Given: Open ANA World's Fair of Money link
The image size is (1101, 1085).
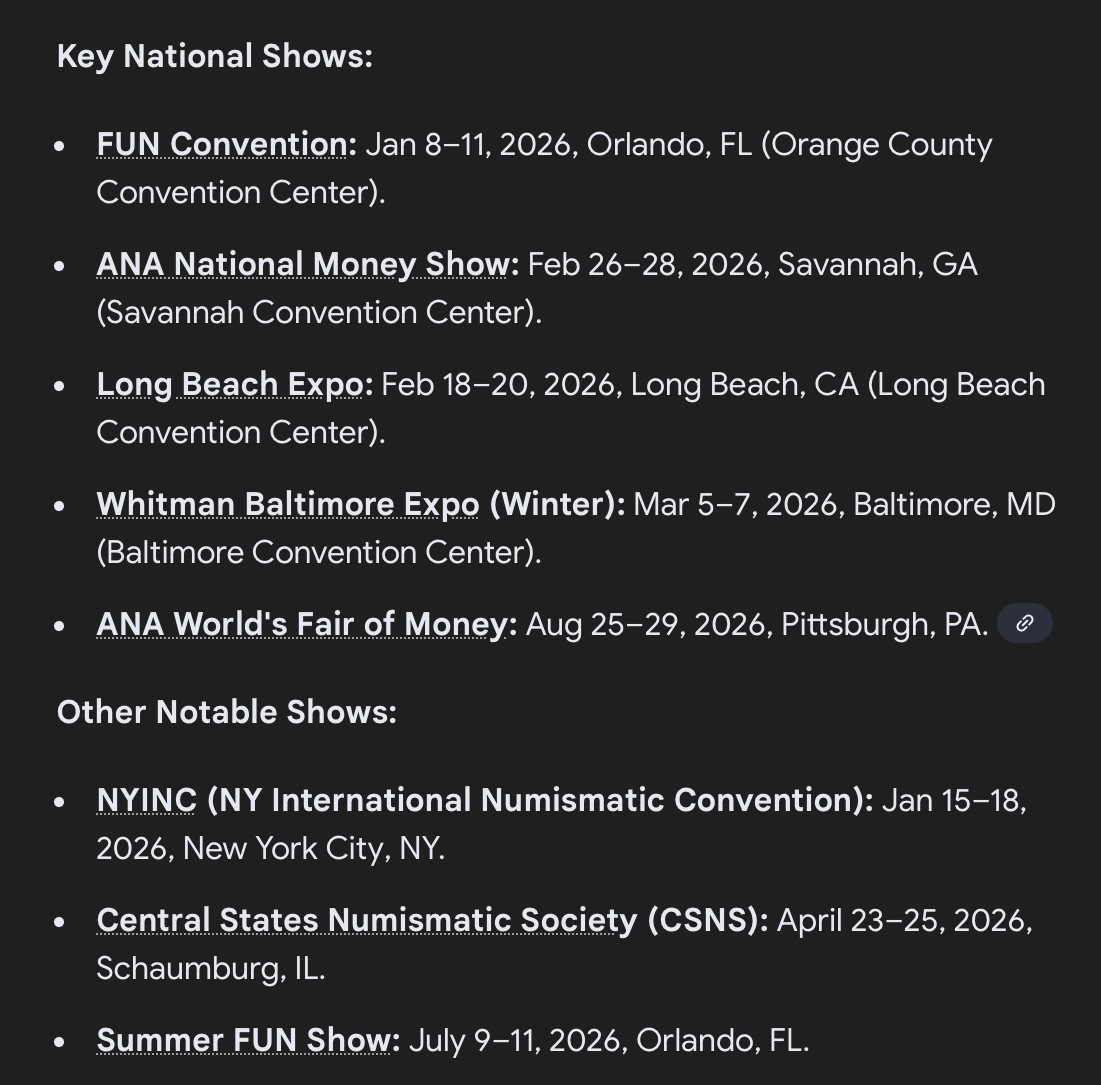Looking at the screenshot, I should coord(301,625).
